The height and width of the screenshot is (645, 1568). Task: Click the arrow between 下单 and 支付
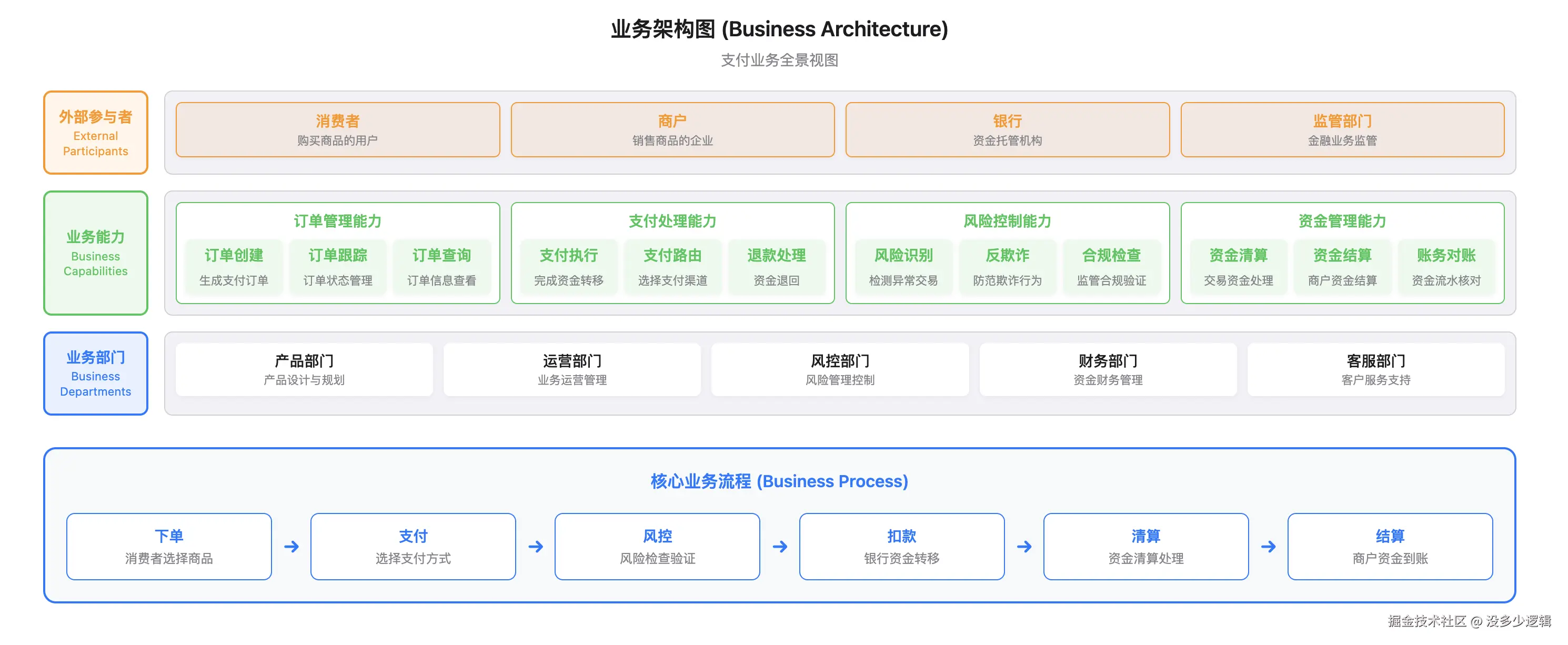[x=292, y=547]
